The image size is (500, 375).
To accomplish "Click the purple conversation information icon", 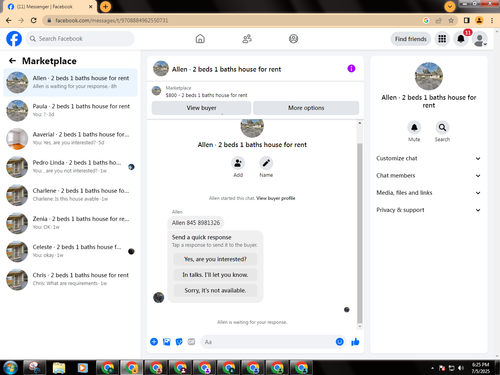I will (x=351, y=69).
